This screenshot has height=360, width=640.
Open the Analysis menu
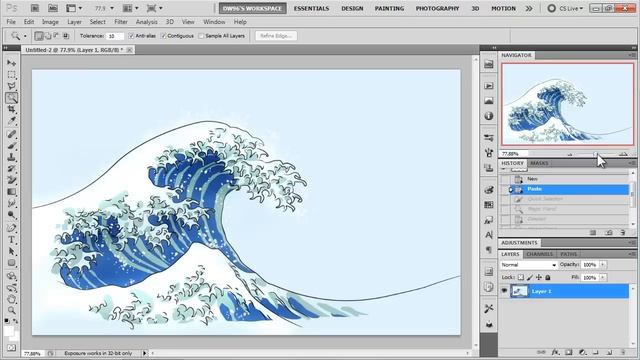(147, 22)
